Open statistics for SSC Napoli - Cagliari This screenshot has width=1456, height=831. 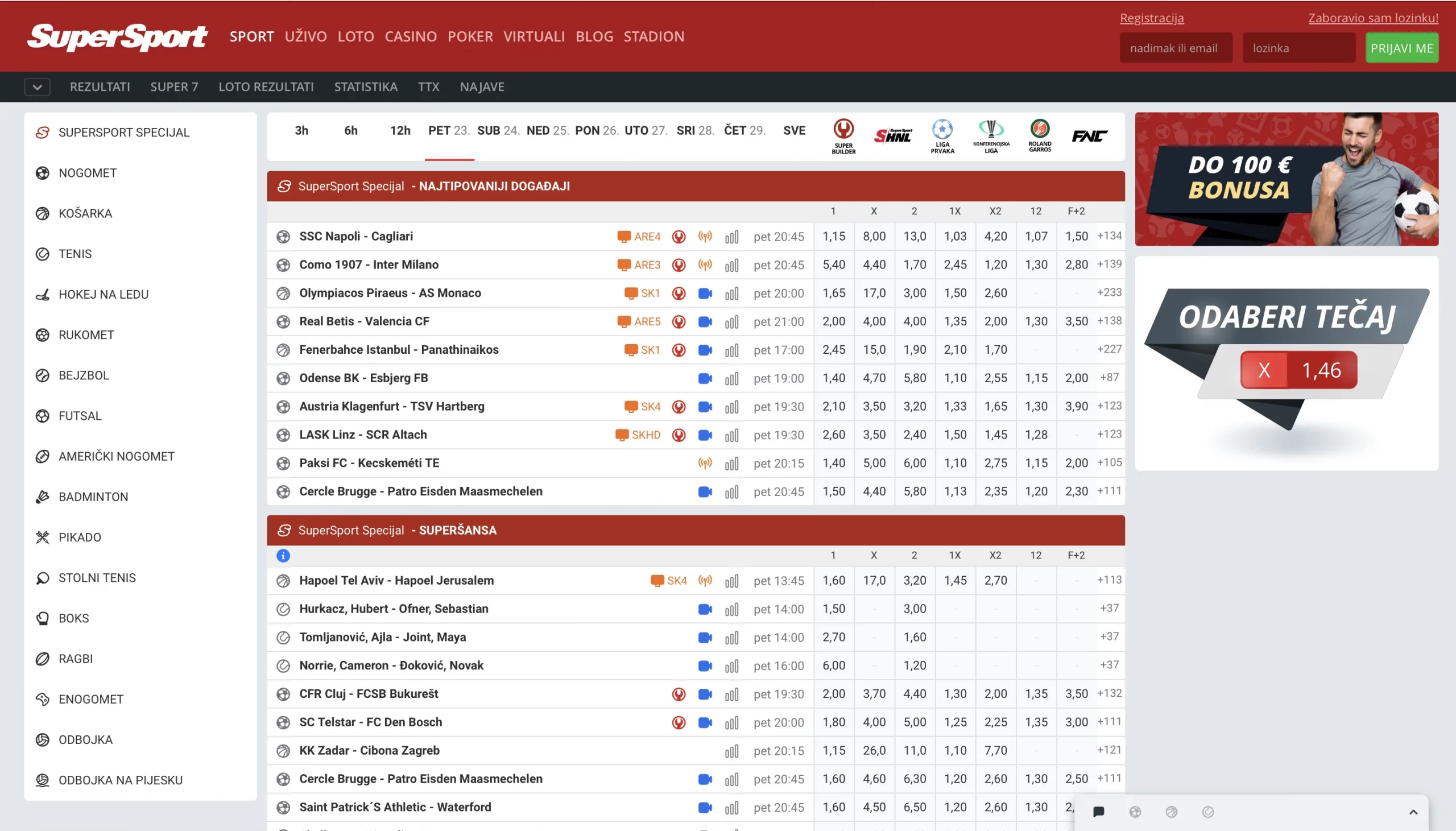tap(731, 236)
